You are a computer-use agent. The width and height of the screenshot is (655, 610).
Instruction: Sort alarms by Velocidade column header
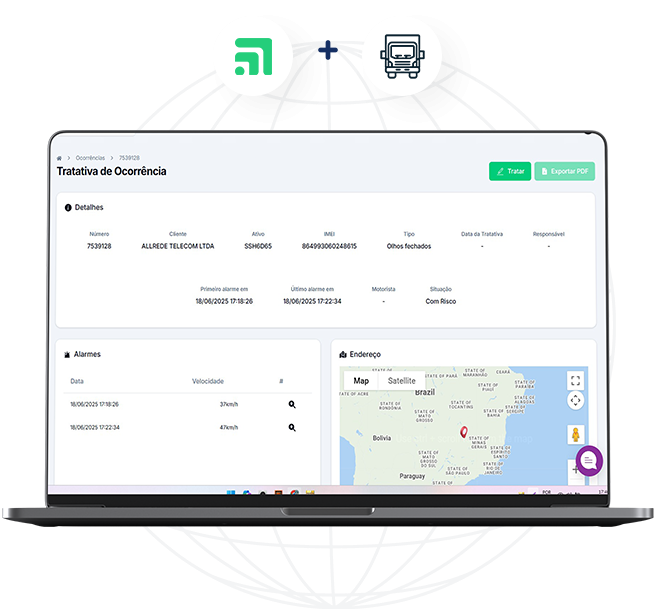coord(208,381)
